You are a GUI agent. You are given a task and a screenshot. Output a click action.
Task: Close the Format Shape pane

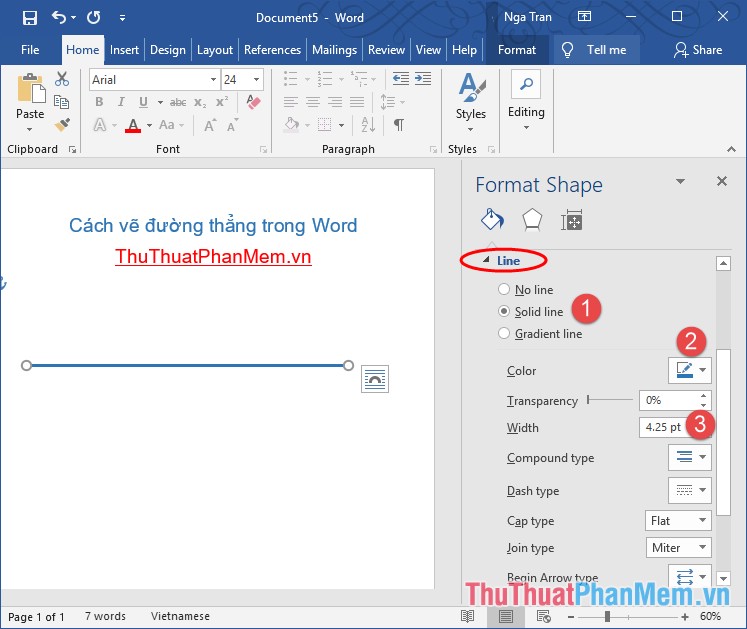pos(722,181)
